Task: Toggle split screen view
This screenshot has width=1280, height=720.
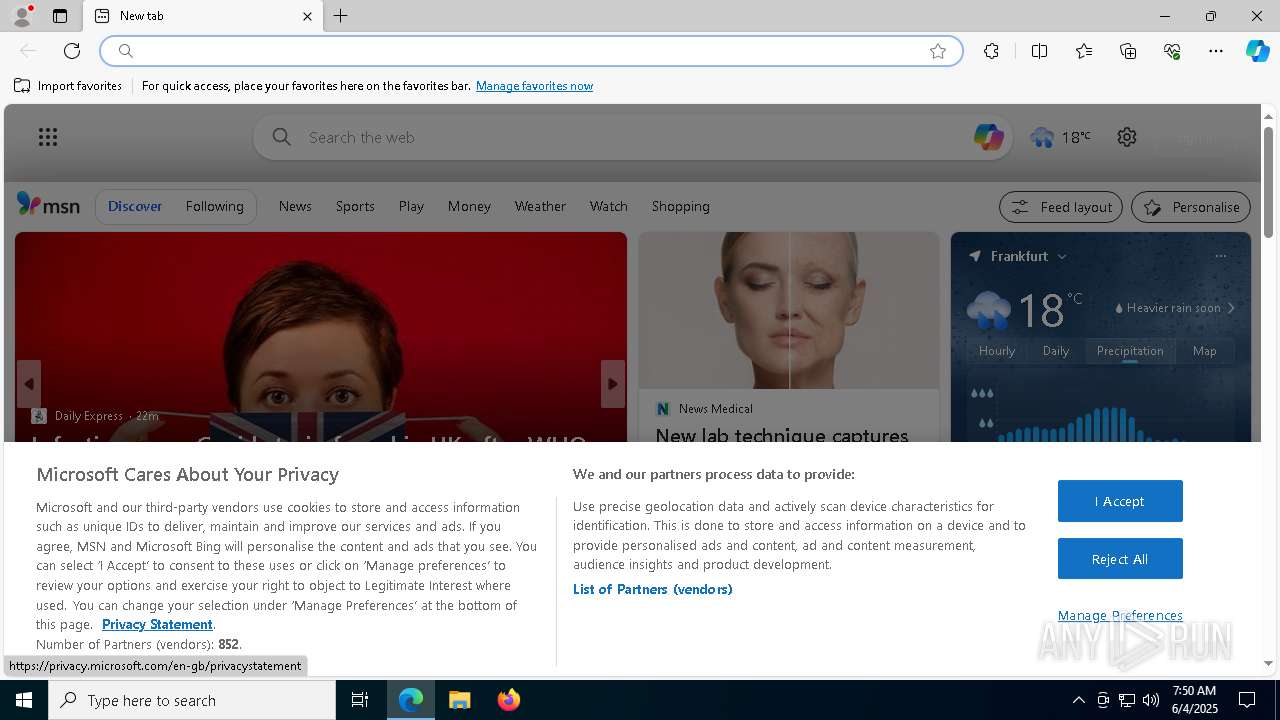Action: 1039,51
